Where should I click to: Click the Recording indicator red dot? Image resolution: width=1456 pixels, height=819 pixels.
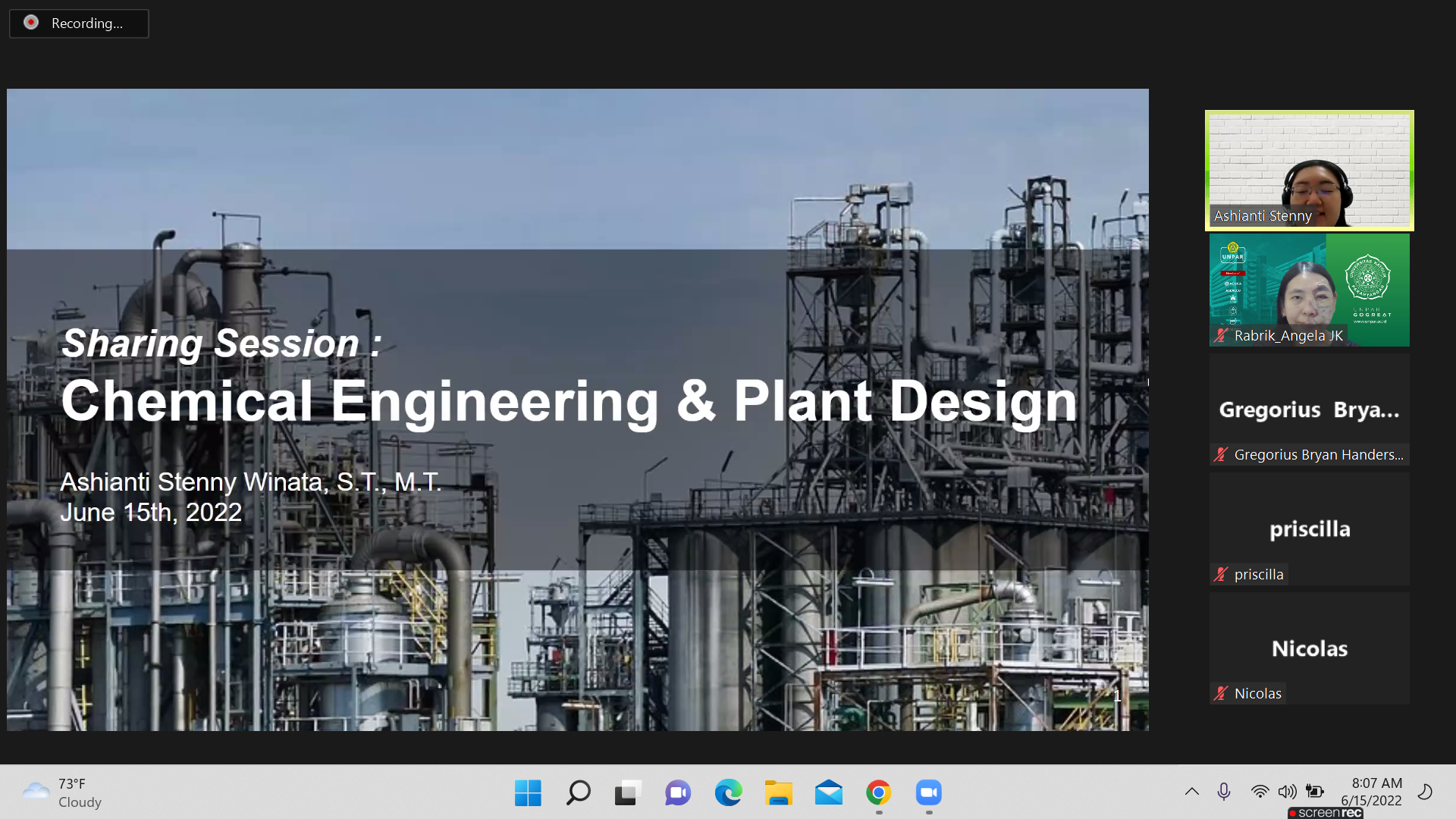click(31, 23)
